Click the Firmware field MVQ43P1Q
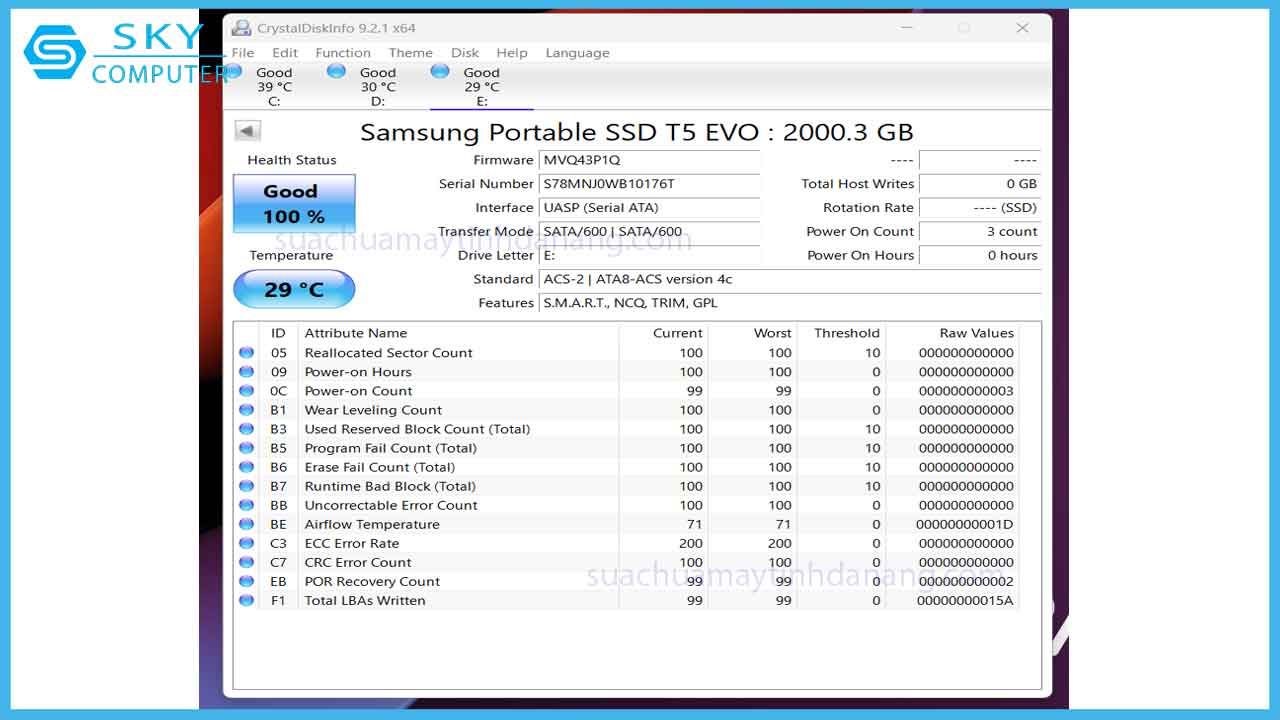The width and height of the screenshot is (1280, 720). (x=650, y=160)
